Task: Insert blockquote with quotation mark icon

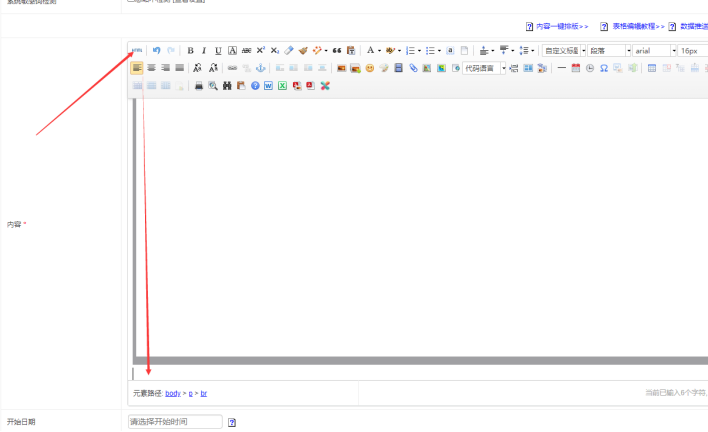Action: (x=337, y=50)
